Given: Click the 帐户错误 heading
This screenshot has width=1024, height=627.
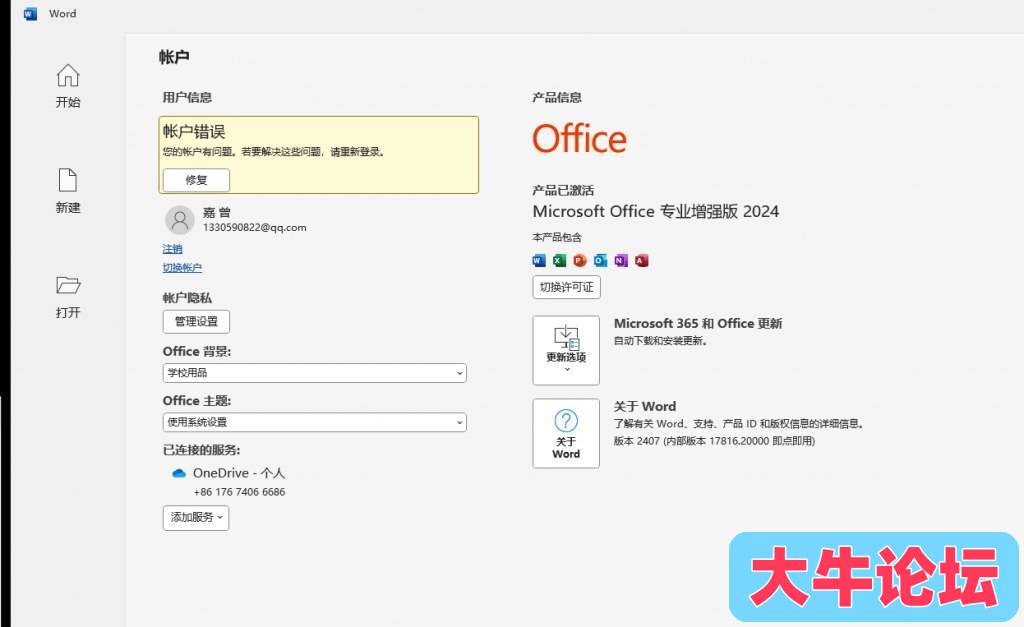Looking at the screenshot, I should (x=194, y=132).
